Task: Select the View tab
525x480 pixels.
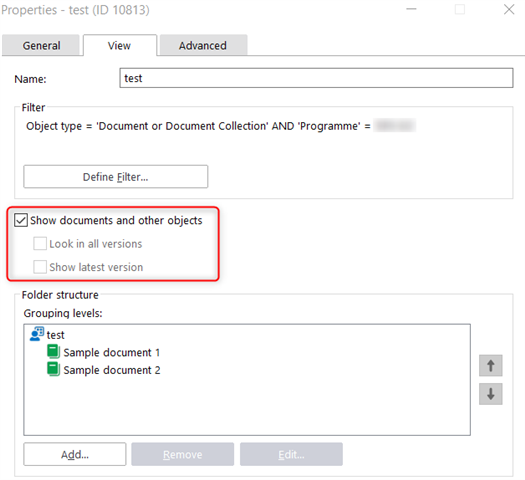Action: click(120, 45)
